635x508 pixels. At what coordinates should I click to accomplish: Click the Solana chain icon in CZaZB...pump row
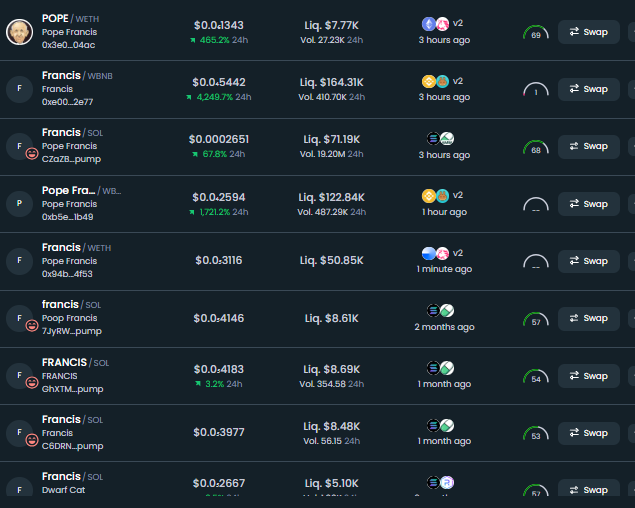[433, 139]
